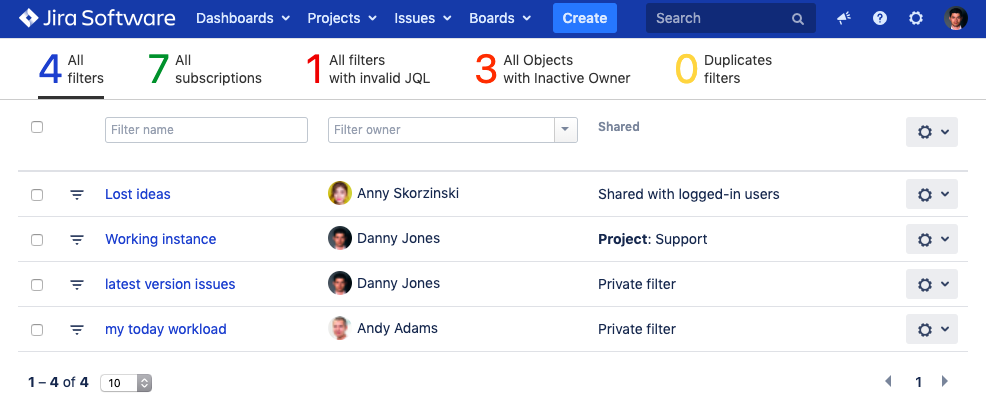Click the filter icon beside my today workload
The width and height of the screenshot is (986, 413).
click(77, 330)
